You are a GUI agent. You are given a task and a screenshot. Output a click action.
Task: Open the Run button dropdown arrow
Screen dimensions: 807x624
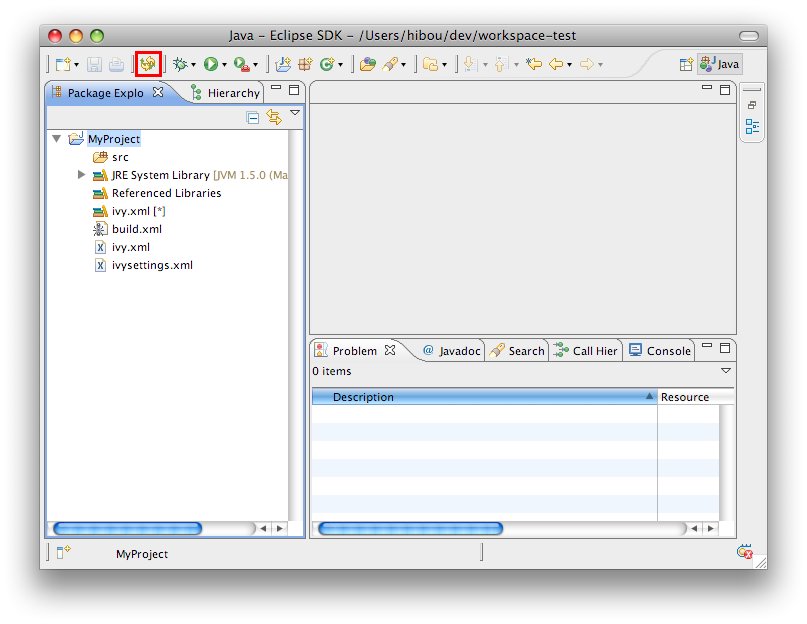(x=225, y=65)
